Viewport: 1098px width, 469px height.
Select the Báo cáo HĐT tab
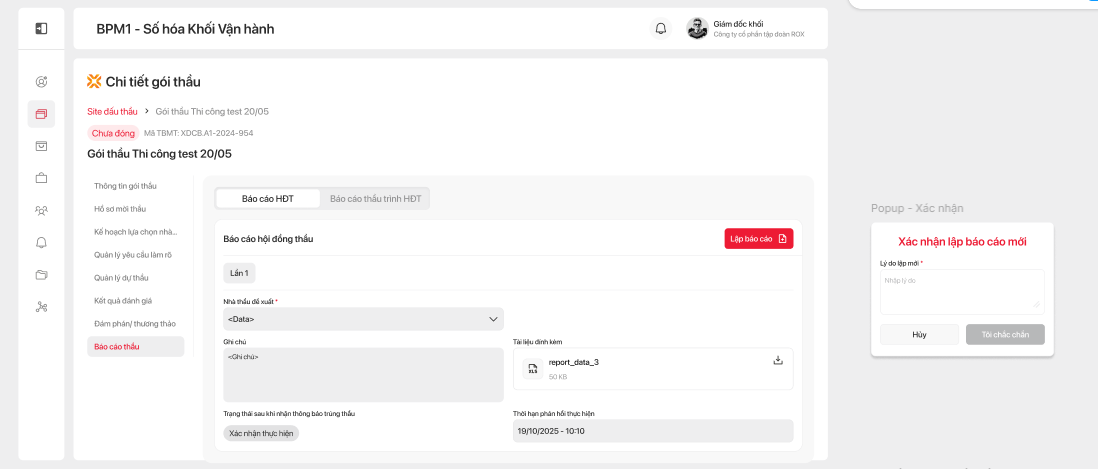tap(268, 199)
